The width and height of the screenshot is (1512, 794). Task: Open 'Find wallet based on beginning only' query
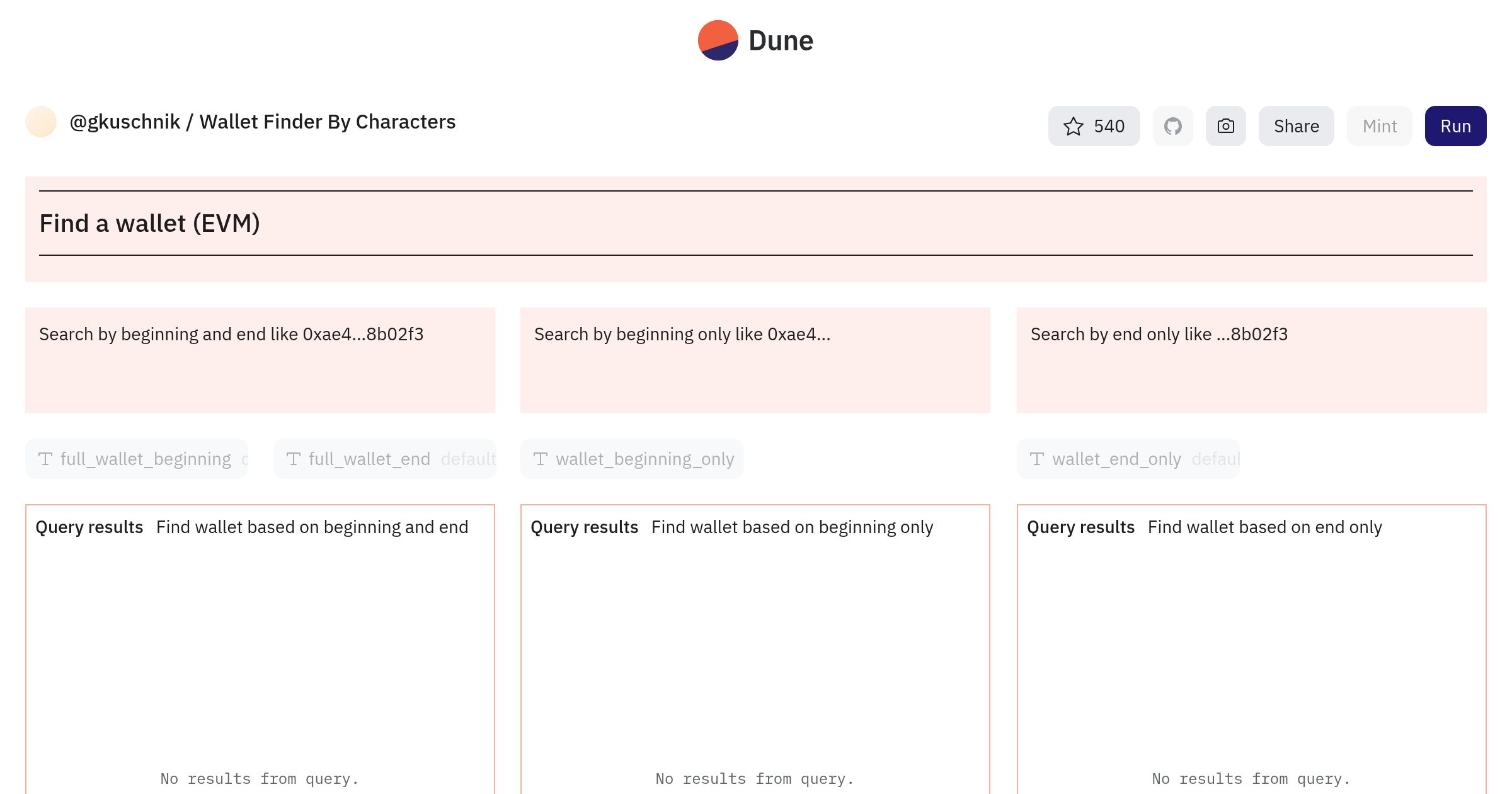792,527
